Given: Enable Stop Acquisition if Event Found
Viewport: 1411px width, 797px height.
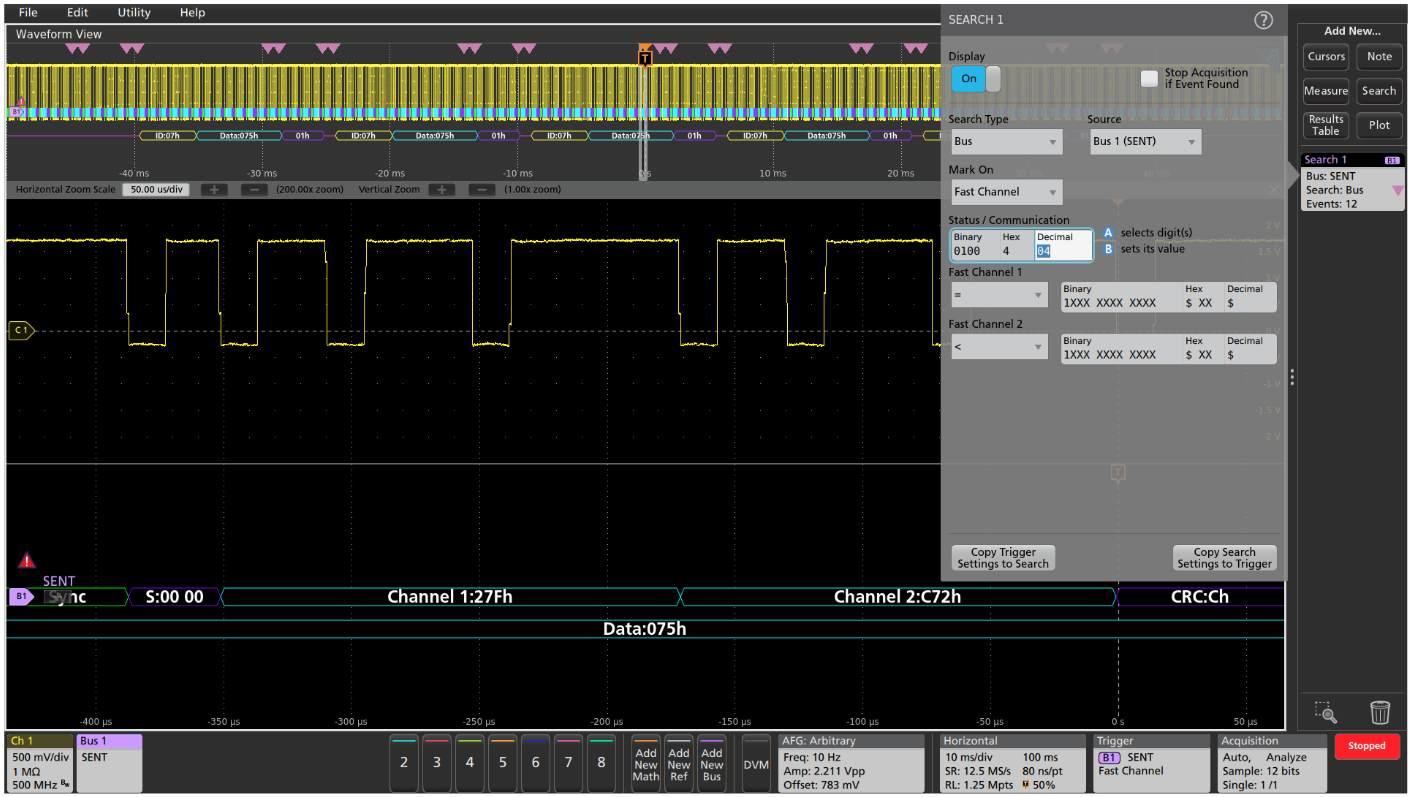Looking at the screenshot, I should 1149,78.
